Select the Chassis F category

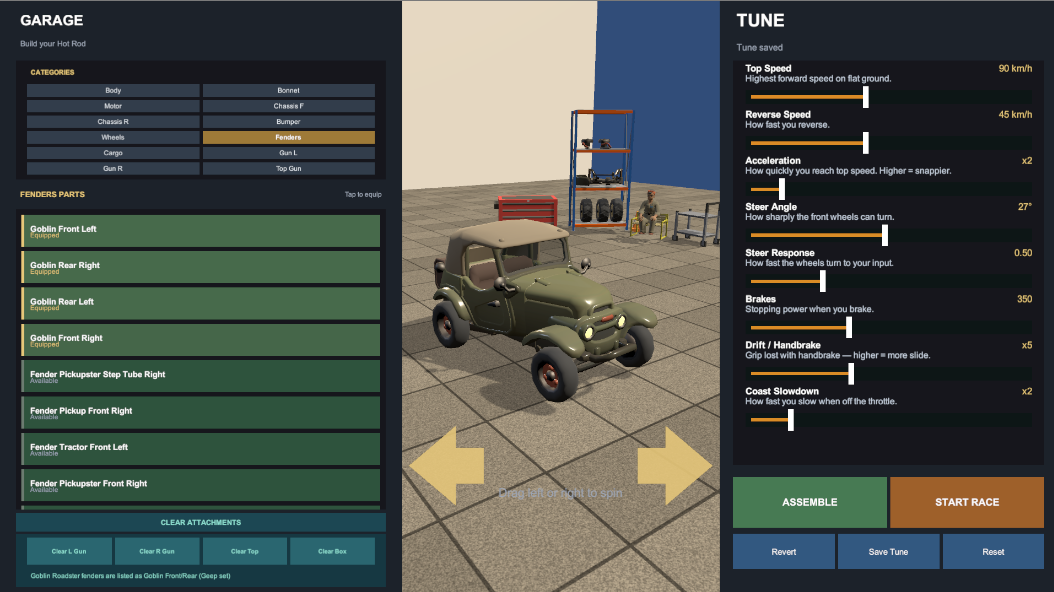pyautogui.click(x=288, y=106)
